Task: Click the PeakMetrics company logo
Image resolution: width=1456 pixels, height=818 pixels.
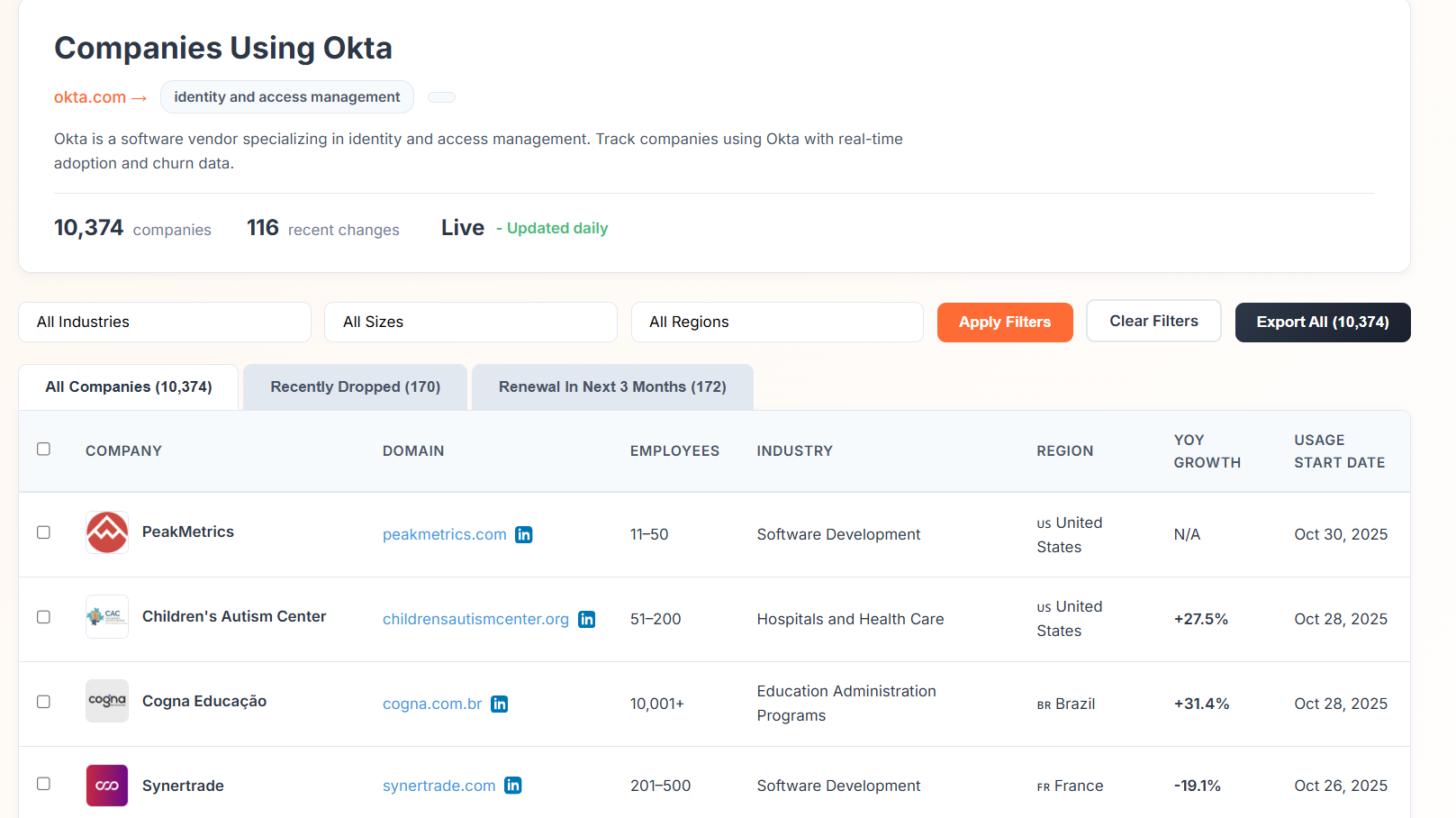Action: tap(107, 532)
